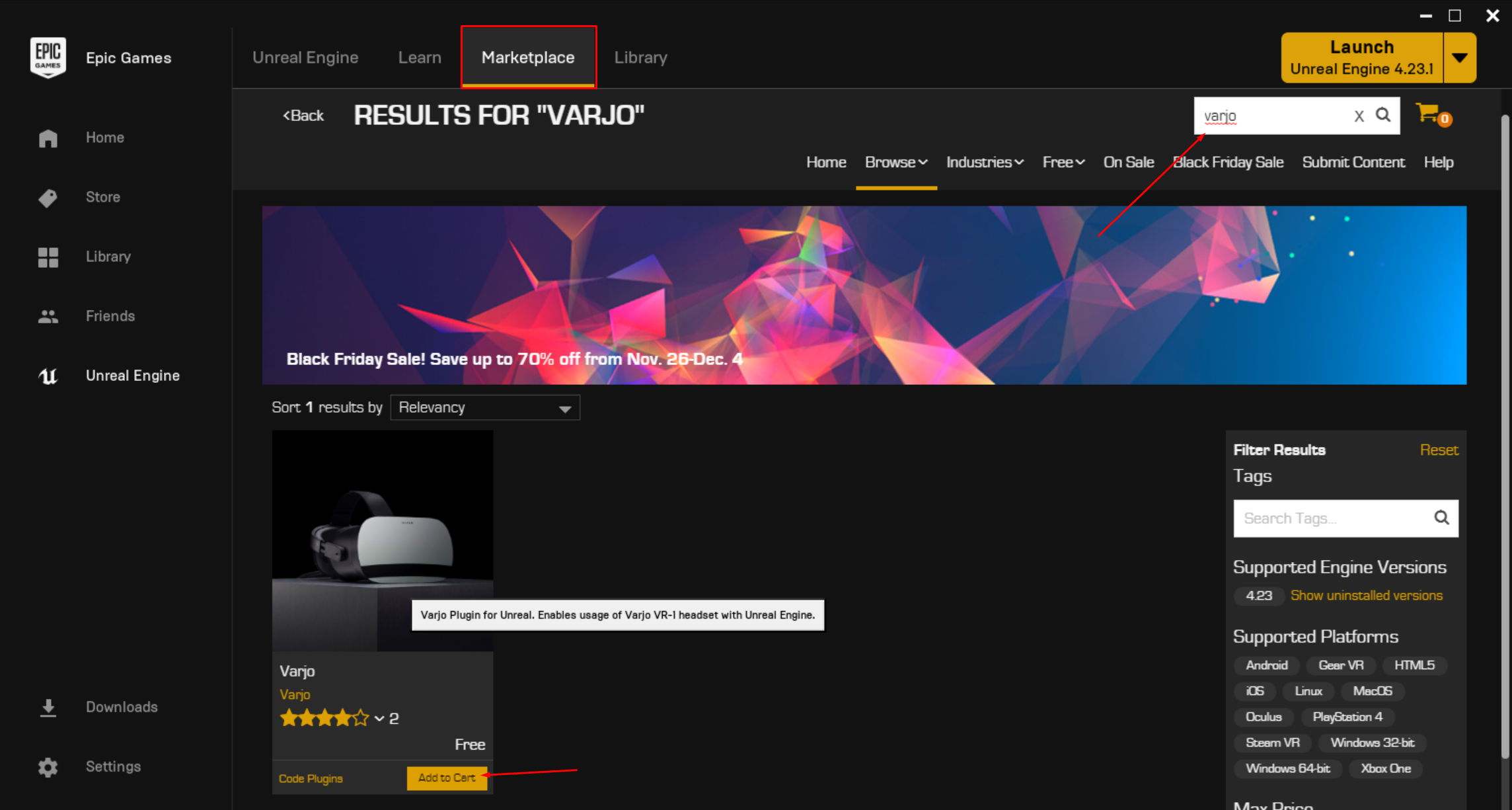Viewport: 1512px width, 810px height.
Task: Click the Varjo product title
Action: click(x=297, y=671)
